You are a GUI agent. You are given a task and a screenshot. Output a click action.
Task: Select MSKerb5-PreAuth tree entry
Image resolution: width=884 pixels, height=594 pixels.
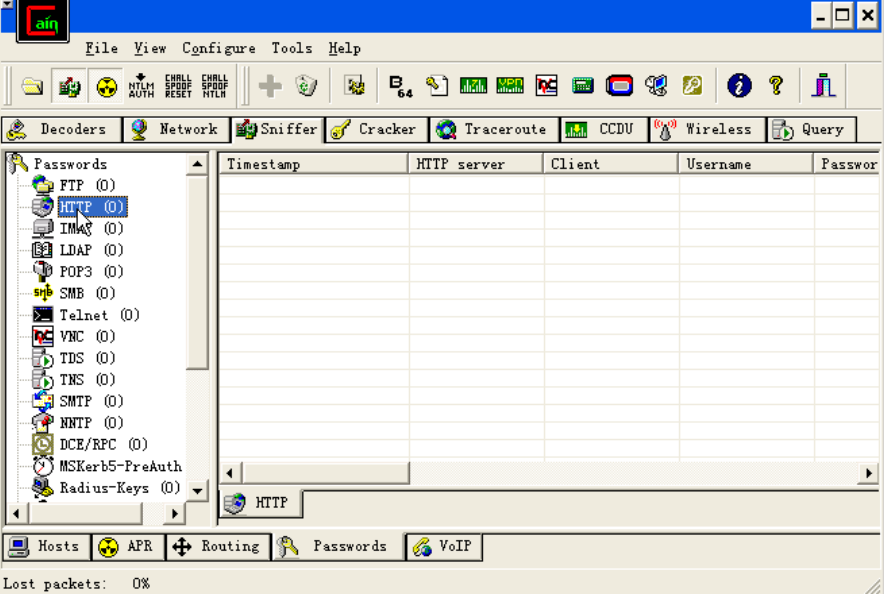tap(121, 467)
